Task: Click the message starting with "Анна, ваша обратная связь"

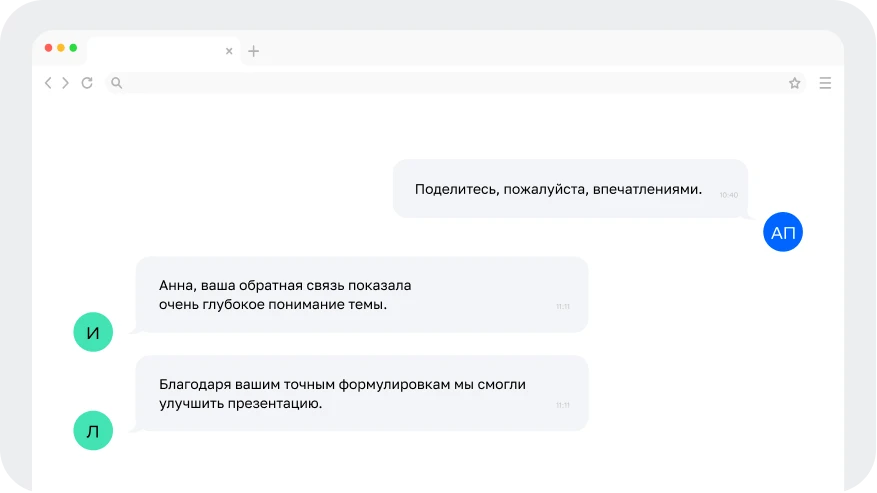Action: pyautogui.click(x=285, y=295)
